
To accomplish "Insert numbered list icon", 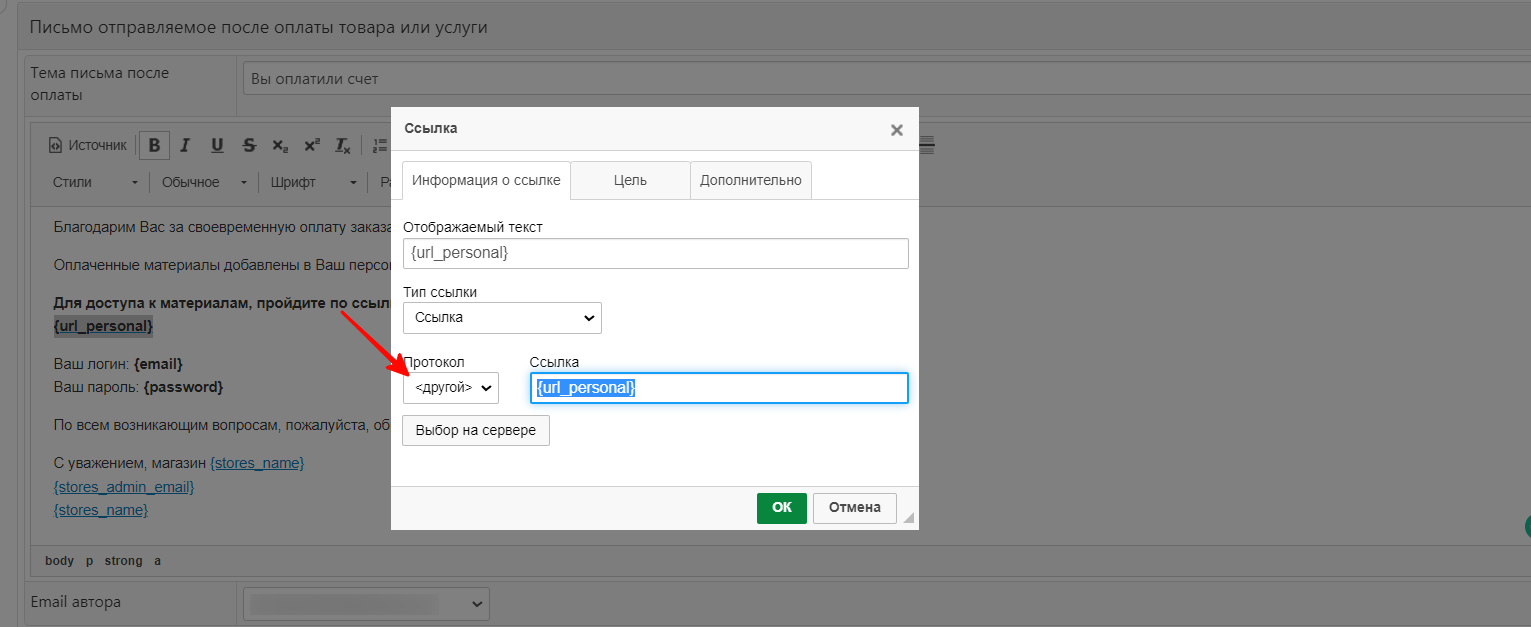I will [x=380, y=145].
